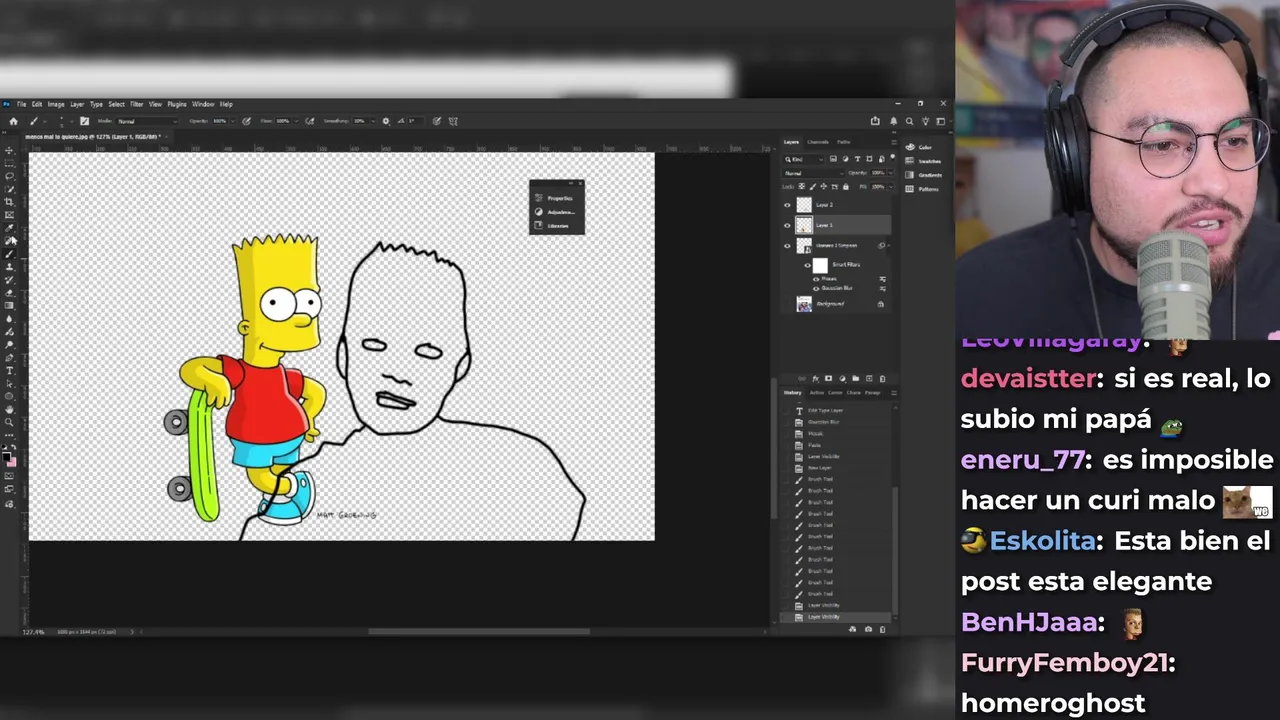Open the File menu
The height and width of the screenshot is (720, 1280).
pos(21,104)
